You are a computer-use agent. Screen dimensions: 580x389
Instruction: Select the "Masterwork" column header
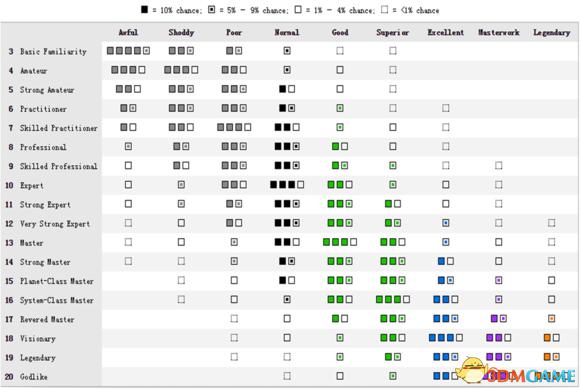(x=499, y=32)
